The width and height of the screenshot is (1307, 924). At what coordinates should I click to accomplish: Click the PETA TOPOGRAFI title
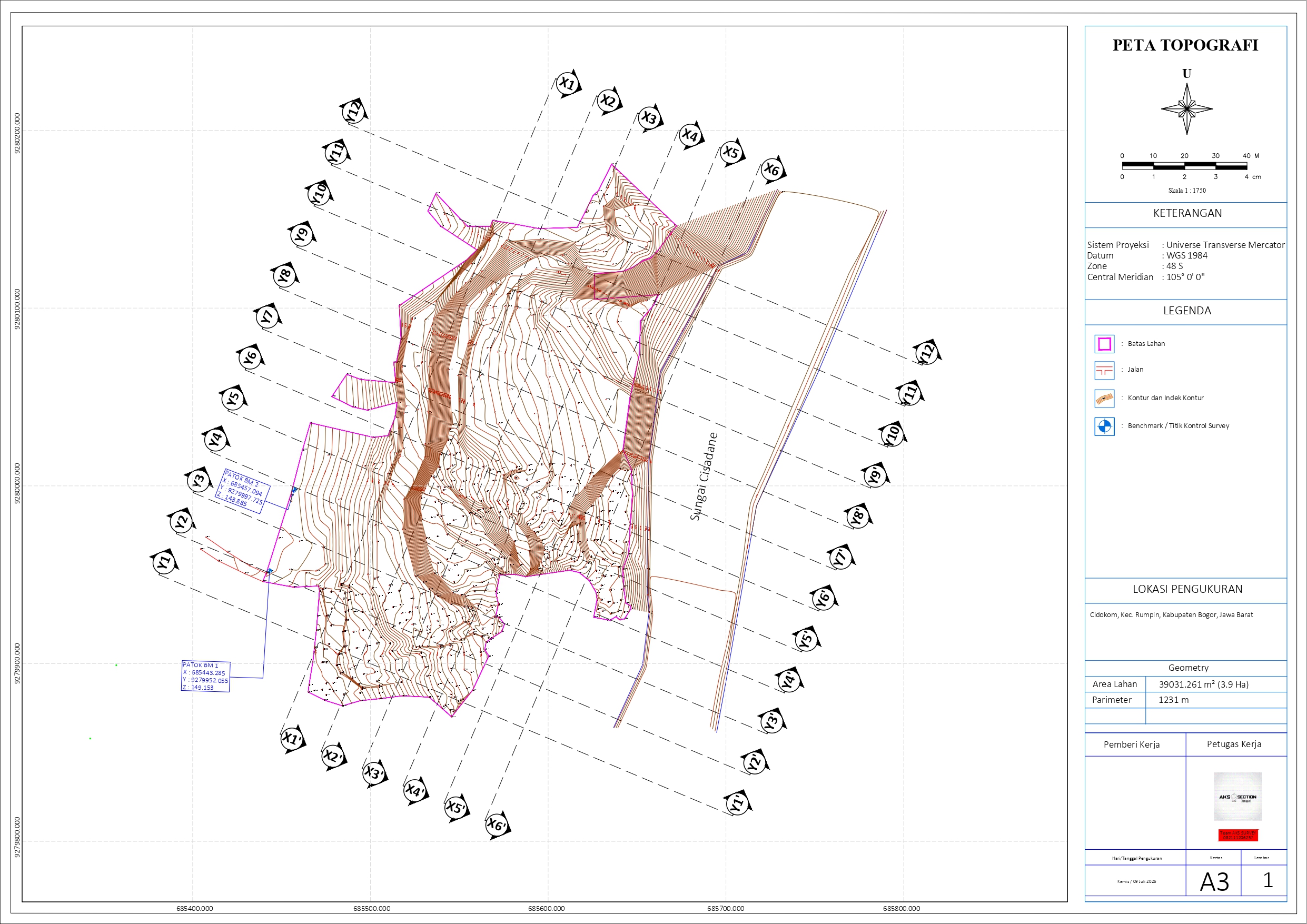pos(1185,46)
